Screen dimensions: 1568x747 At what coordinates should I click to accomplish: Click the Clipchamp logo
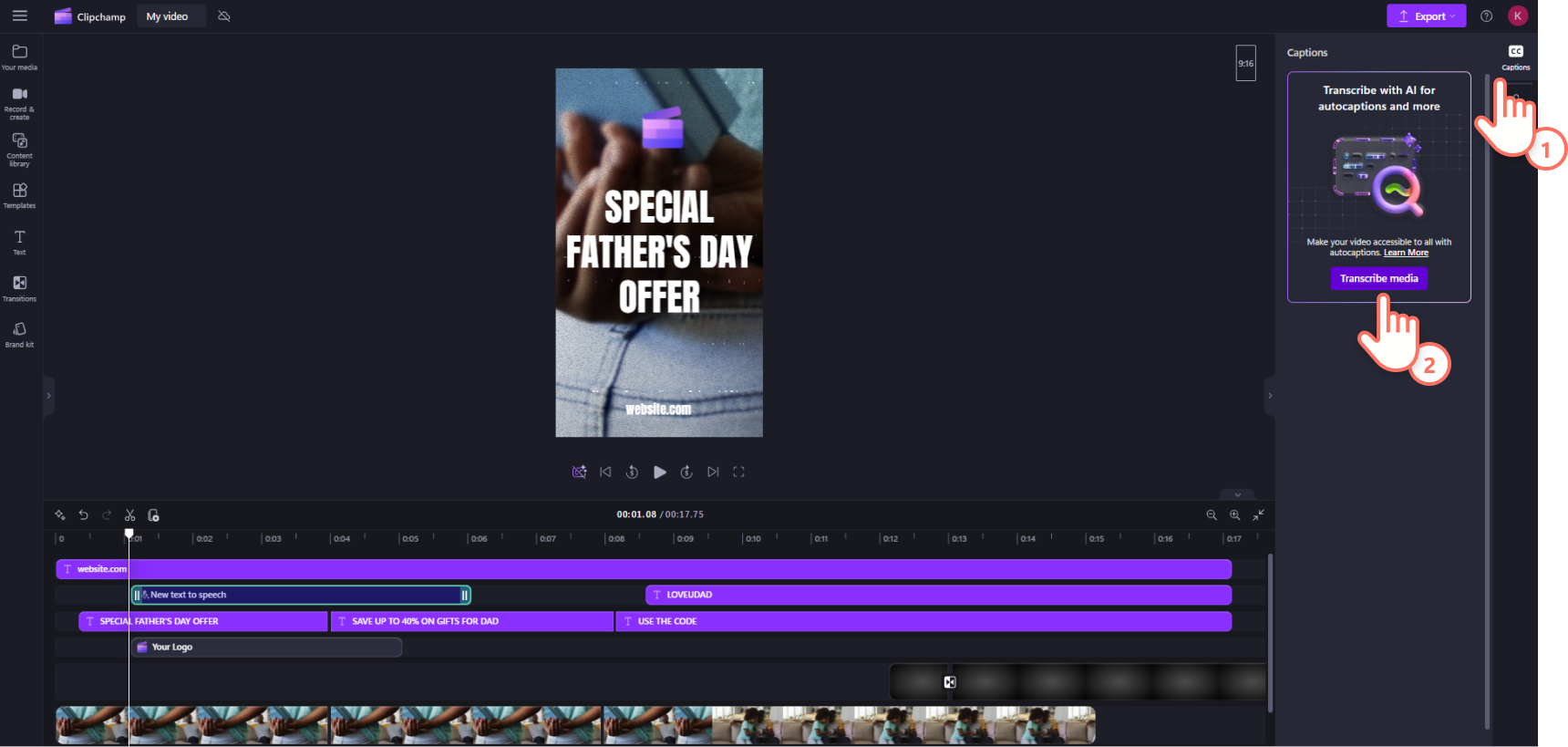(x=89, y=16)
